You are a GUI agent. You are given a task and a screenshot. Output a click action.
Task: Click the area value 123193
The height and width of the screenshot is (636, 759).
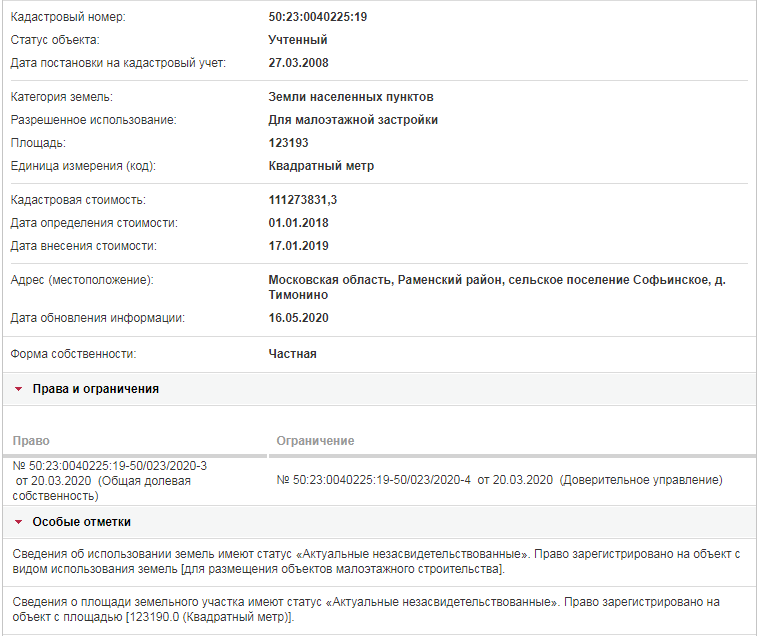(x=288, y=143)
